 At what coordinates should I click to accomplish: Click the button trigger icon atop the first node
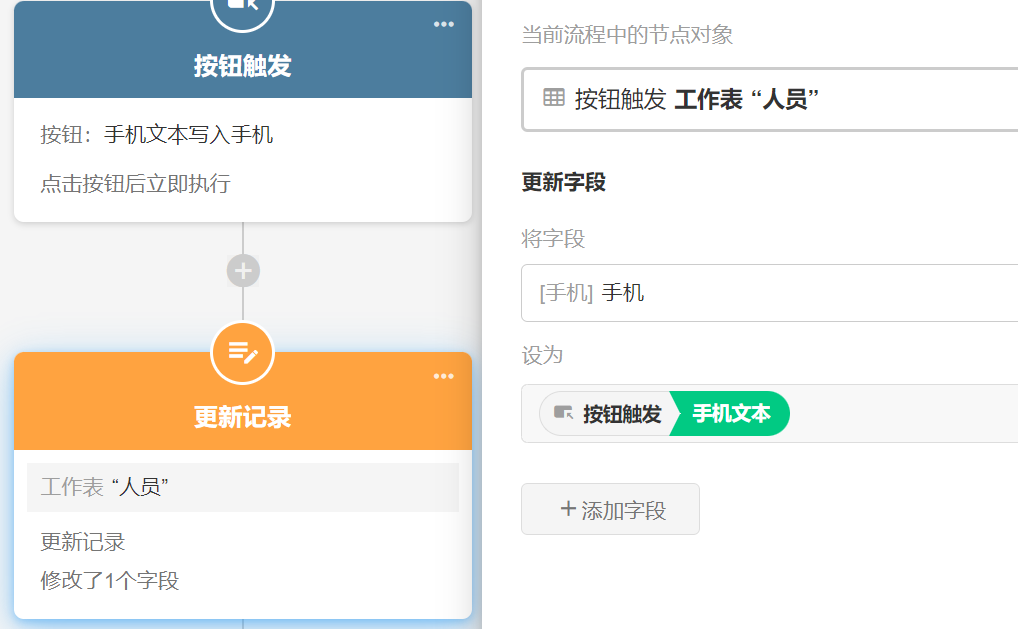[x=242, y=8]
